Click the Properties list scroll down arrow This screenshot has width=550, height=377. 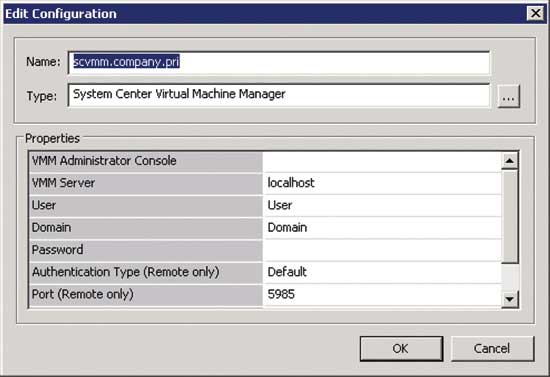pos(510,299)
